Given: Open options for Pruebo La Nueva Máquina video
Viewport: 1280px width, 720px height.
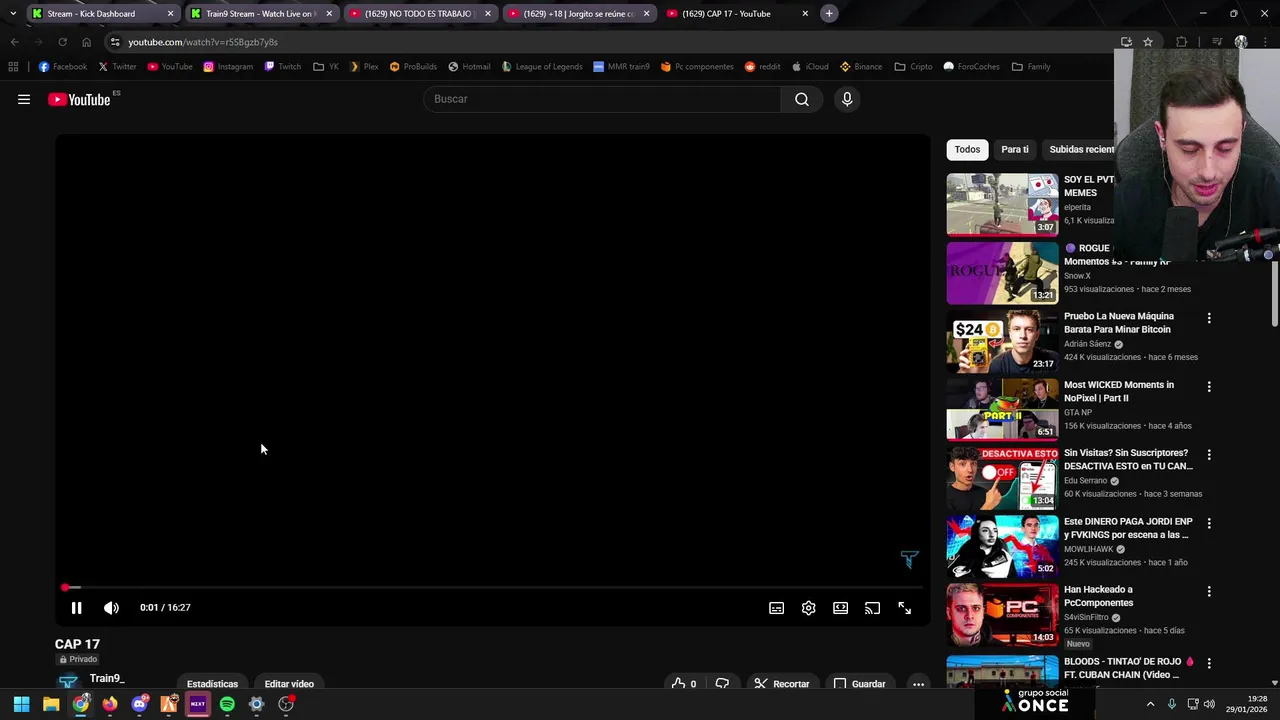Looking at the screenshot, I should tap(1209, 318).
